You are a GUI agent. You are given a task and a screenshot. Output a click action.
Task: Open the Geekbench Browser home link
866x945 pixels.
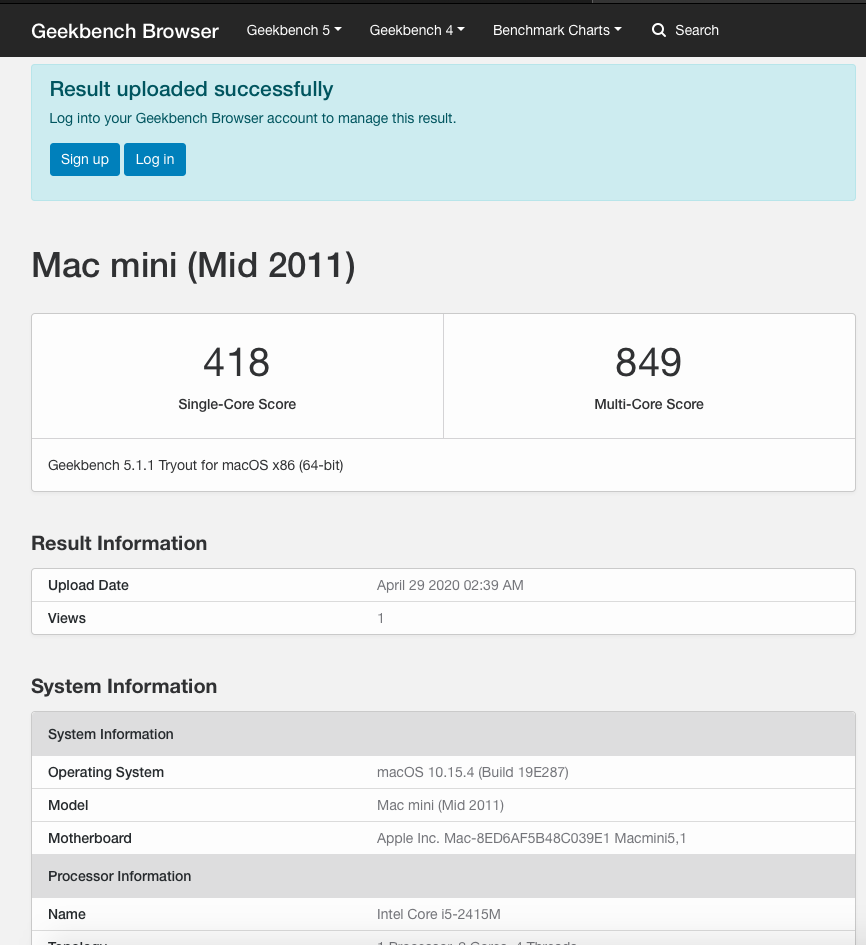[x=125, y=31]
